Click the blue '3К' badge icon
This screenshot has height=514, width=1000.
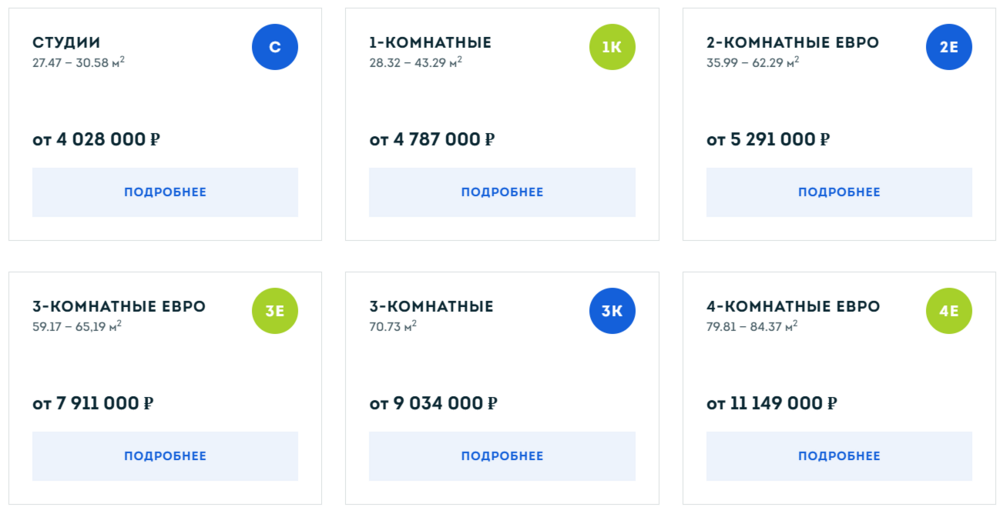pyautogui.click(x=612, y=311)
